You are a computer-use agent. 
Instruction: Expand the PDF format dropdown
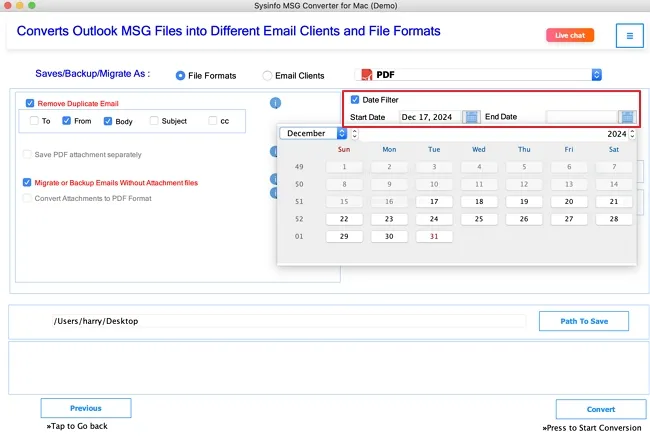[x=596, y=75]
